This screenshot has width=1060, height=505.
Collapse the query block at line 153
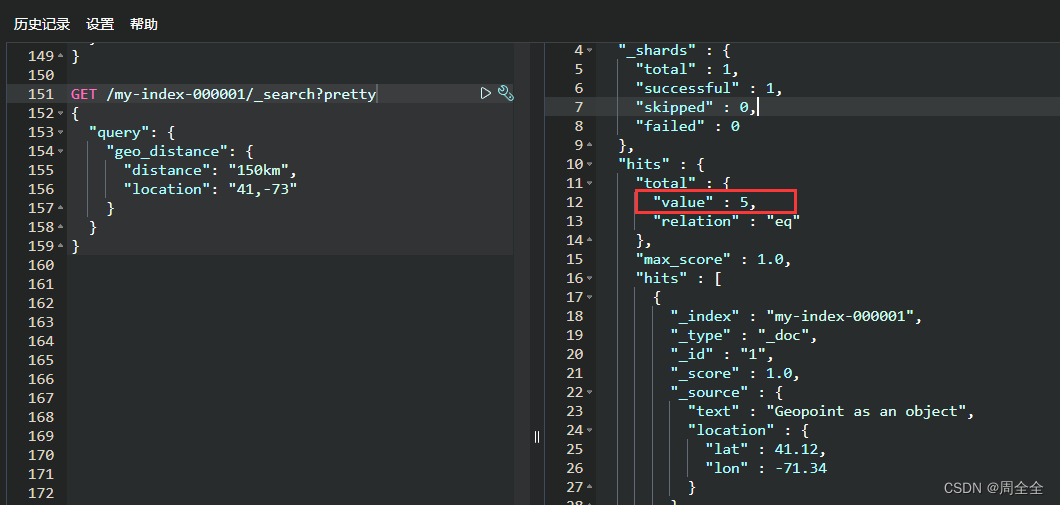(x=62, y=132)
